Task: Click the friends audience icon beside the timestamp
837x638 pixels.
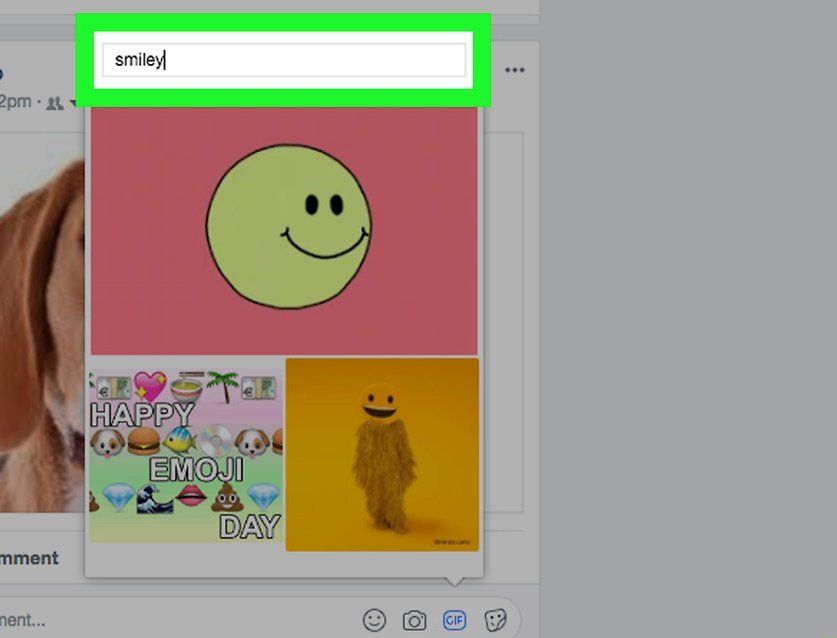Action: pos(55,102)
